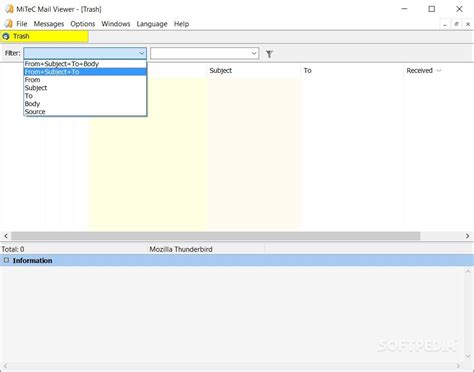
Task: Maximize the MiTeC Mail Viewer window
Action: [432, 9]
